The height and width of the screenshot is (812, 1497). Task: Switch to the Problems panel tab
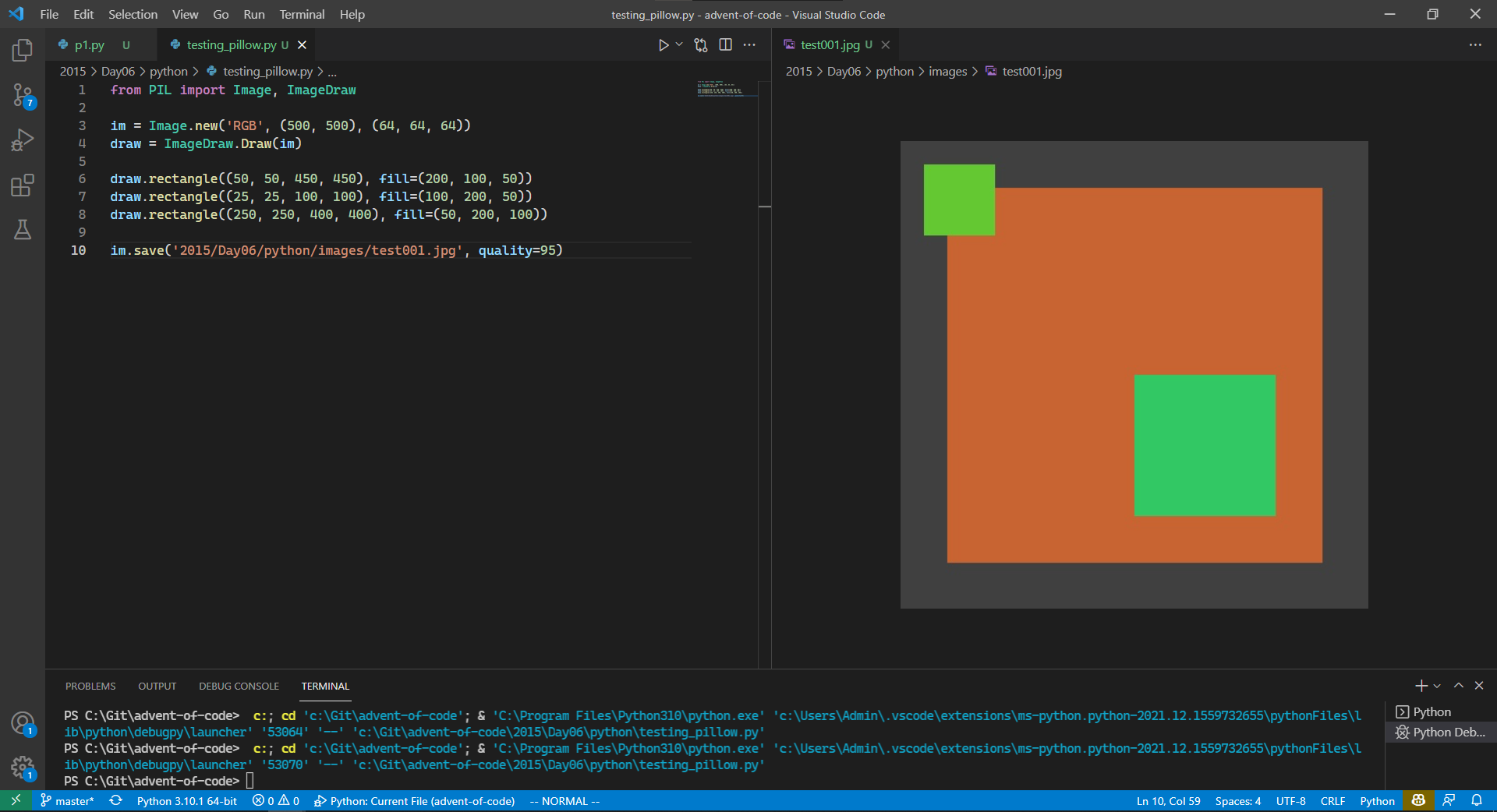click(x=90, y=687)
